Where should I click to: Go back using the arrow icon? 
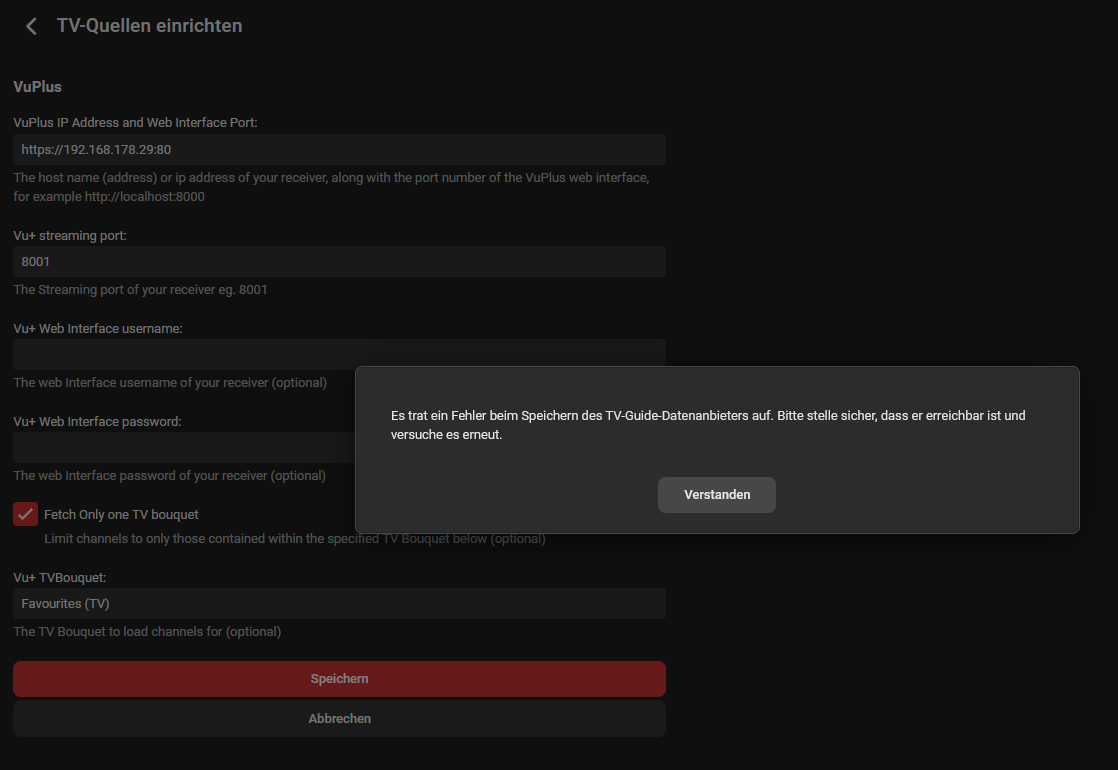tap(32, 26)
